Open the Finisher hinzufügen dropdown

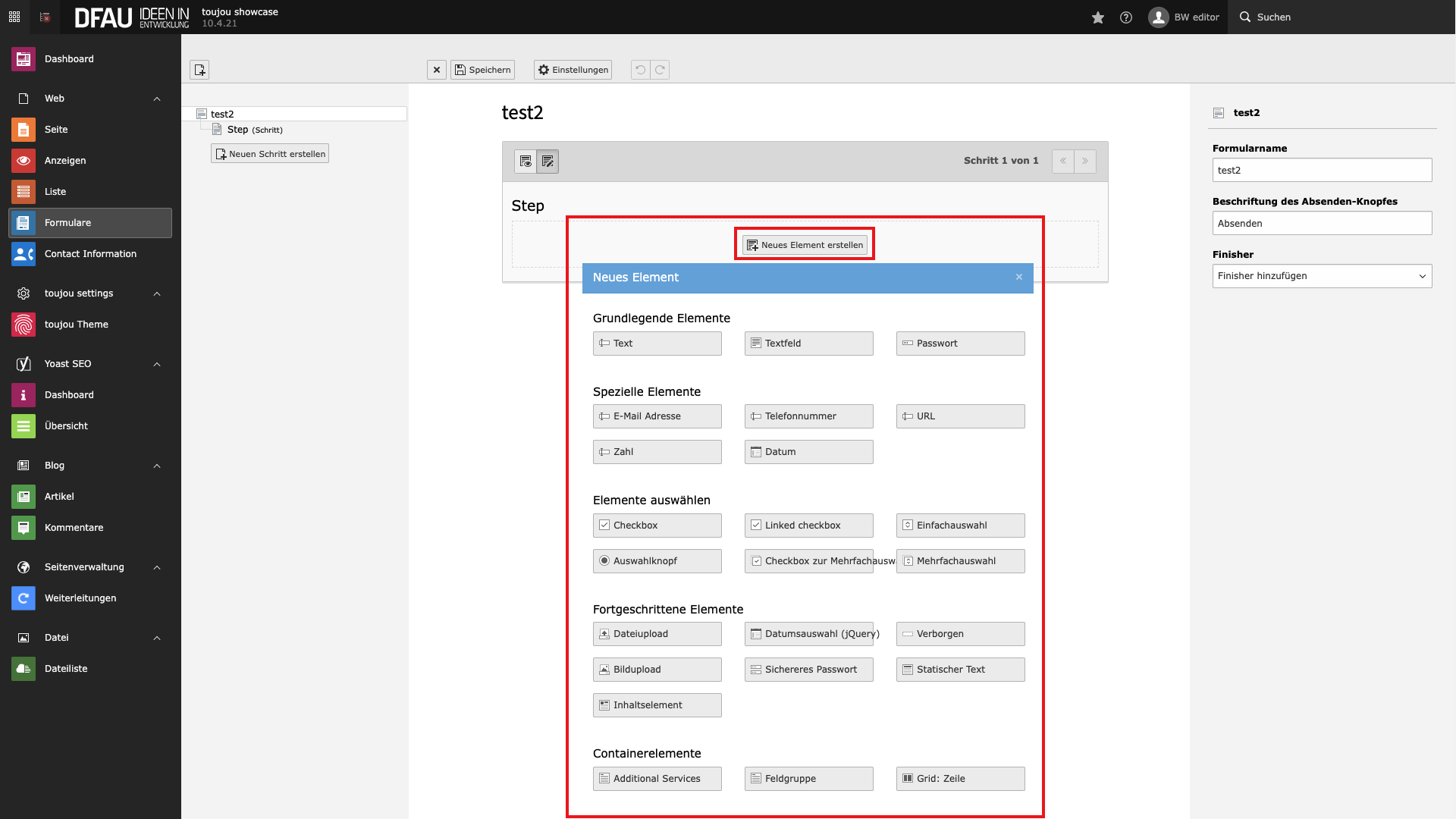click(1322, 276)
